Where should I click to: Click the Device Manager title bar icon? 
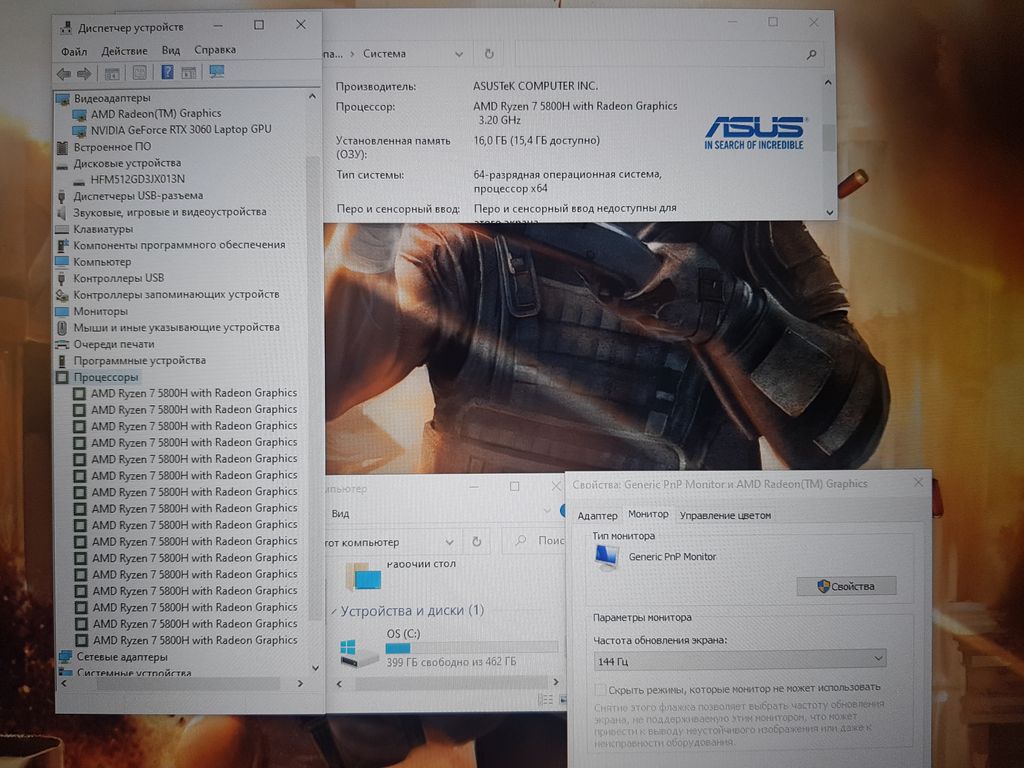(x=66, y=27)
